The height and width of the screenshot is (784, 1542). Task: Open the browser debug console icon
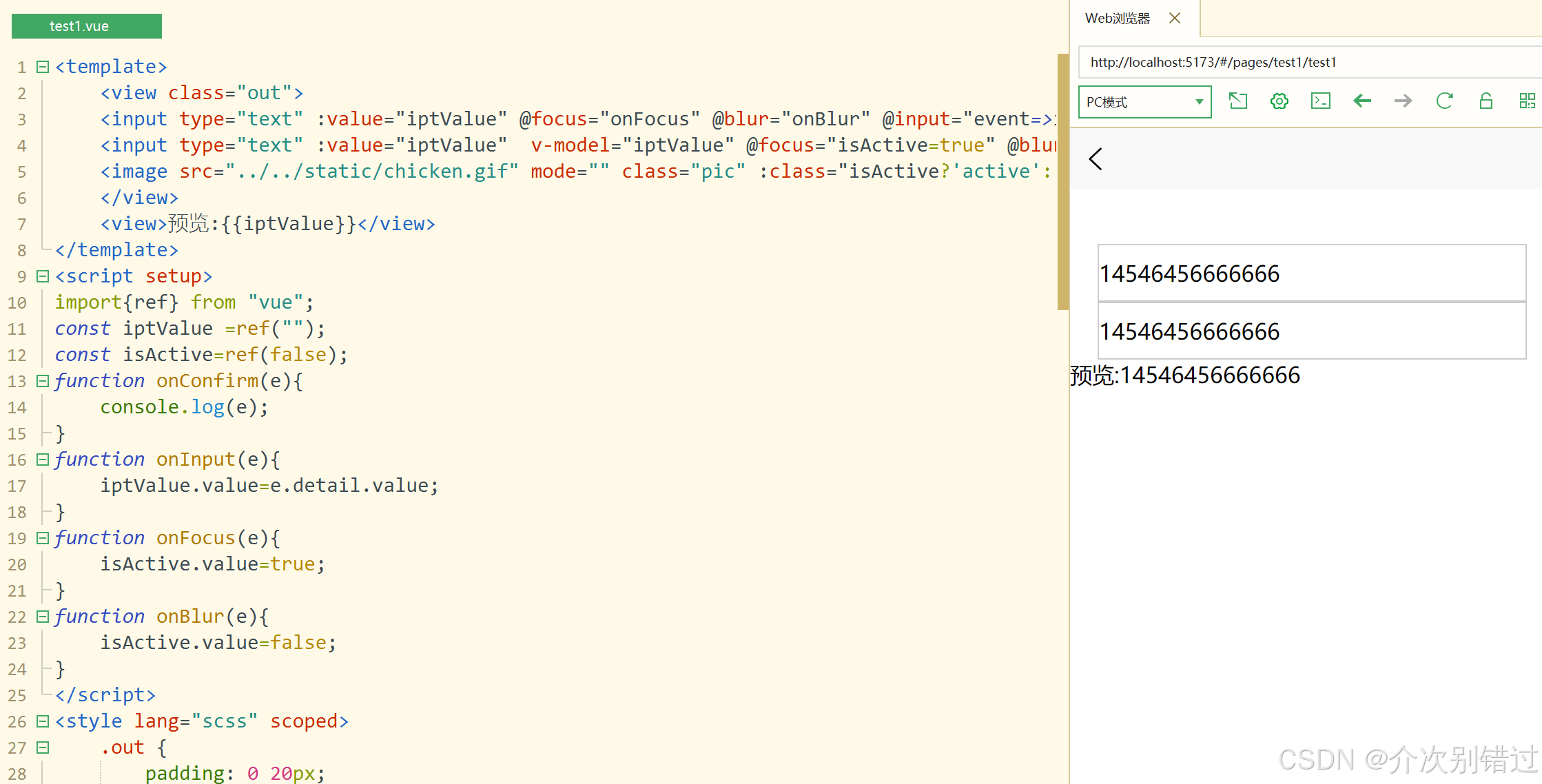[x=1320, y=101]
